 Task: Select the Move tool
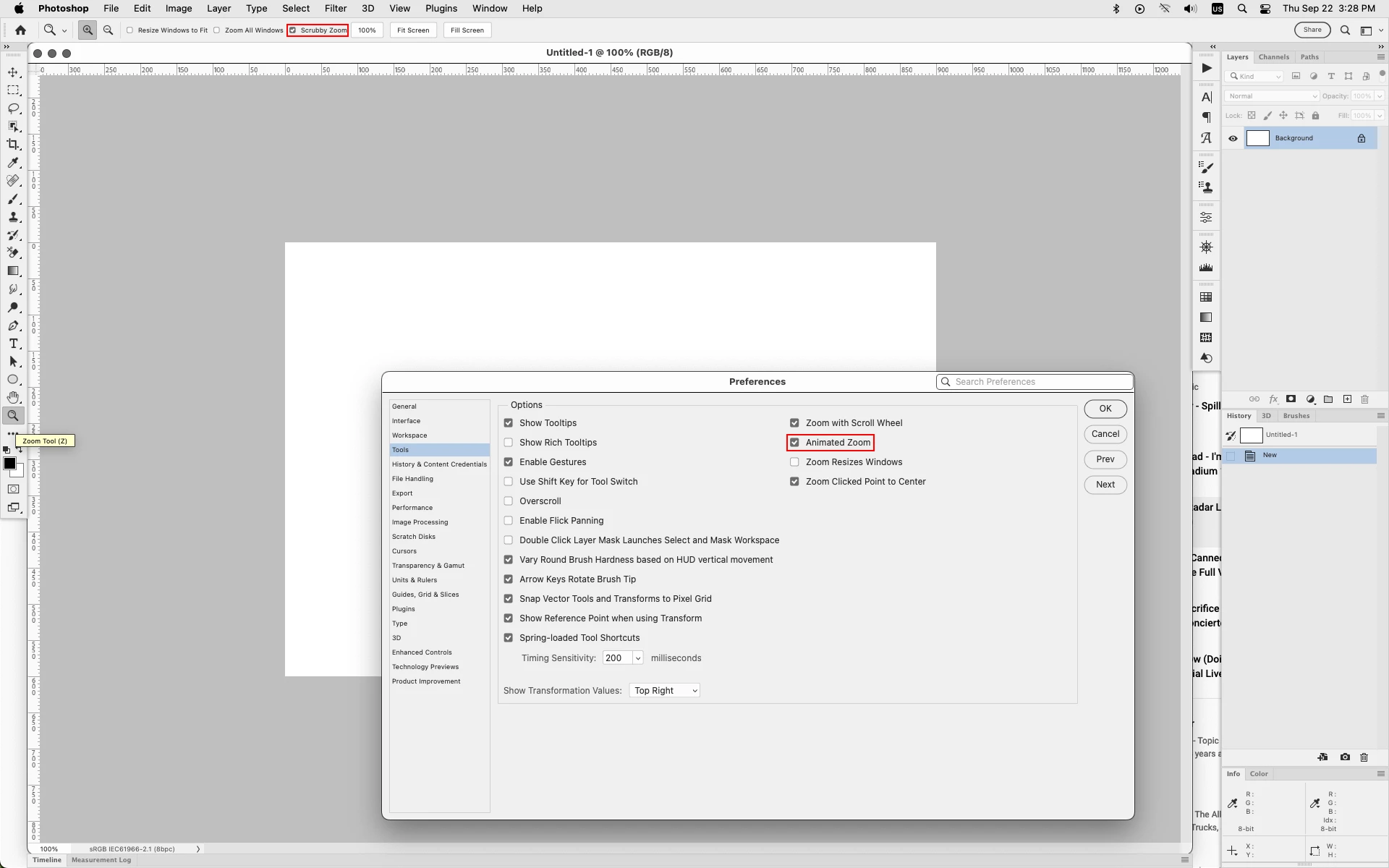[x=13, y=72]
